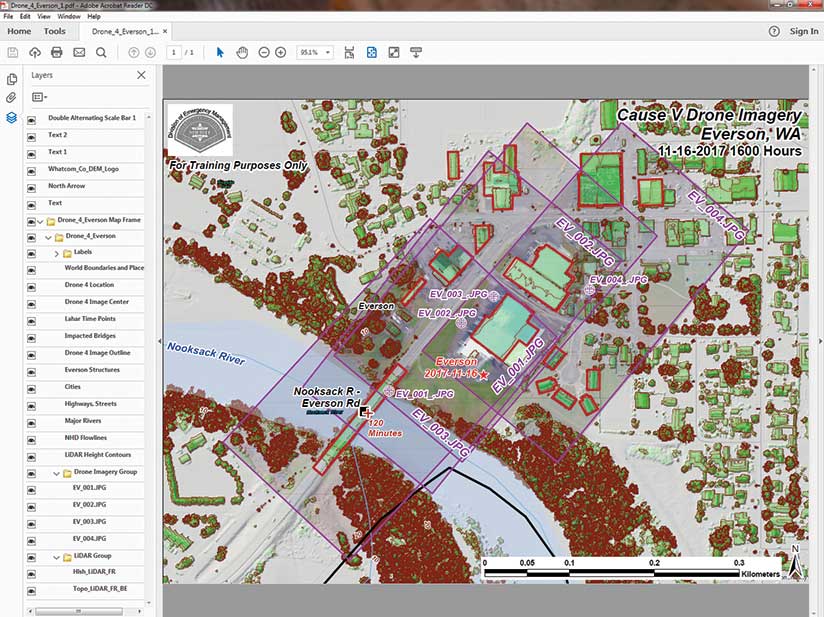Toggle visibility of Text 2 layer
Viewport: 824px width, 617px height.
[32, 137]
